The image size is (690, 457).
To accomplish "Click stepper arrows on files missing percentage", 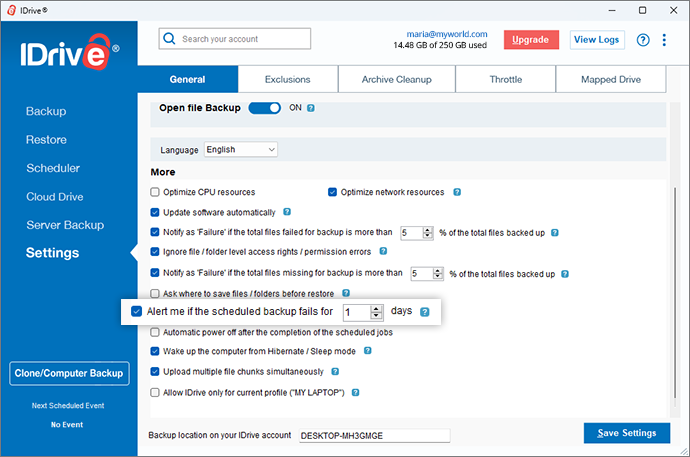I will point(438,274).
